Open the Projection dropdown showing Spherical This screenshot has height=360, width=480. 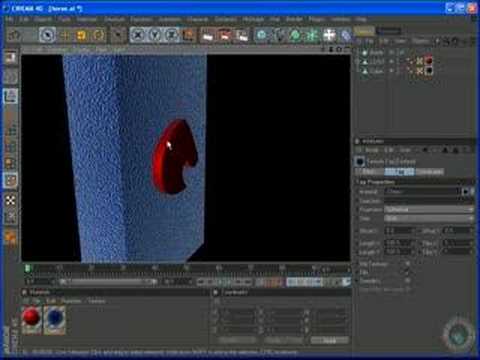coord(429,209)
